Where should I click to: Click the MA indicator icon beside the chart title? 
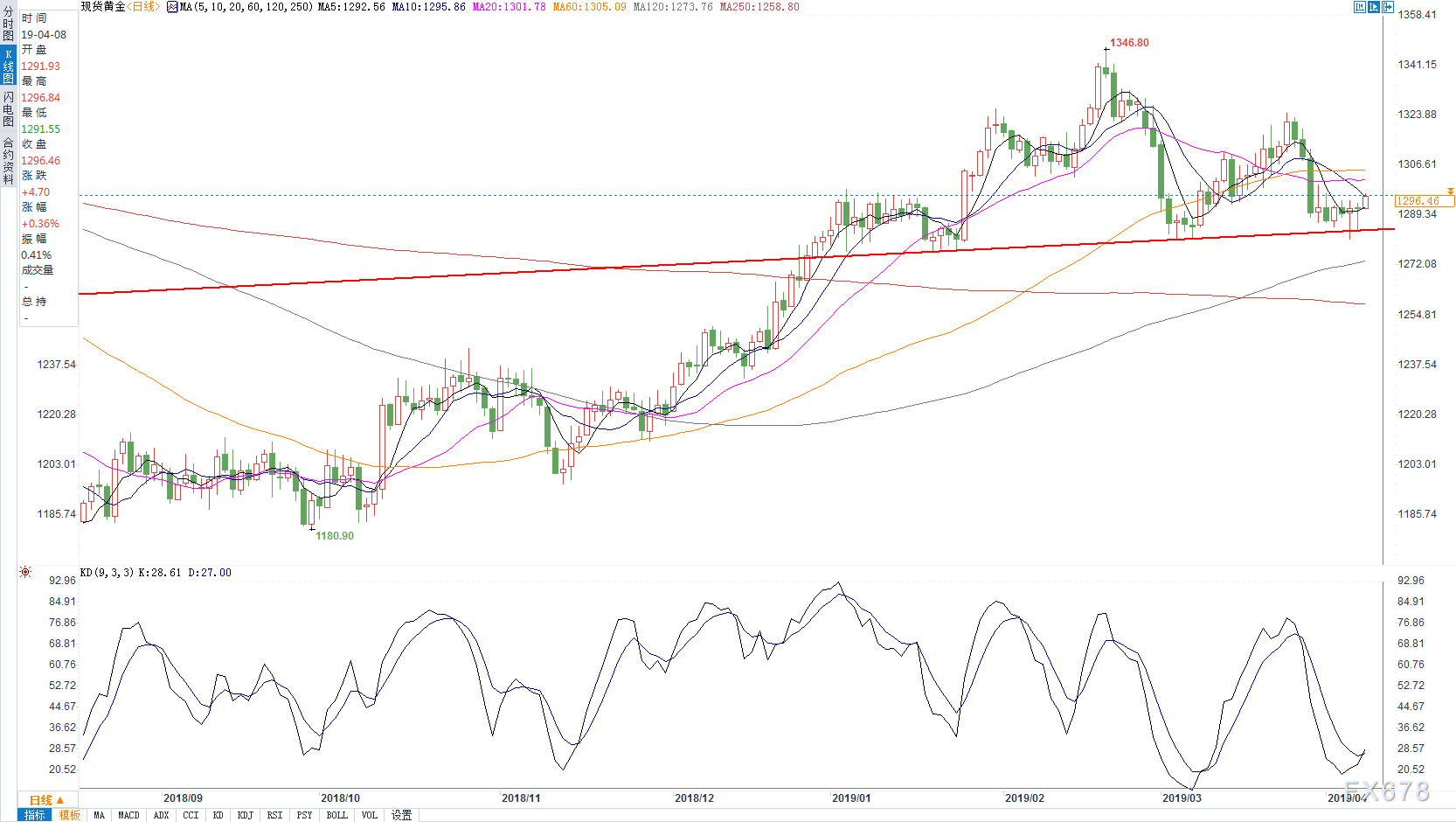(x=172, y=7)
